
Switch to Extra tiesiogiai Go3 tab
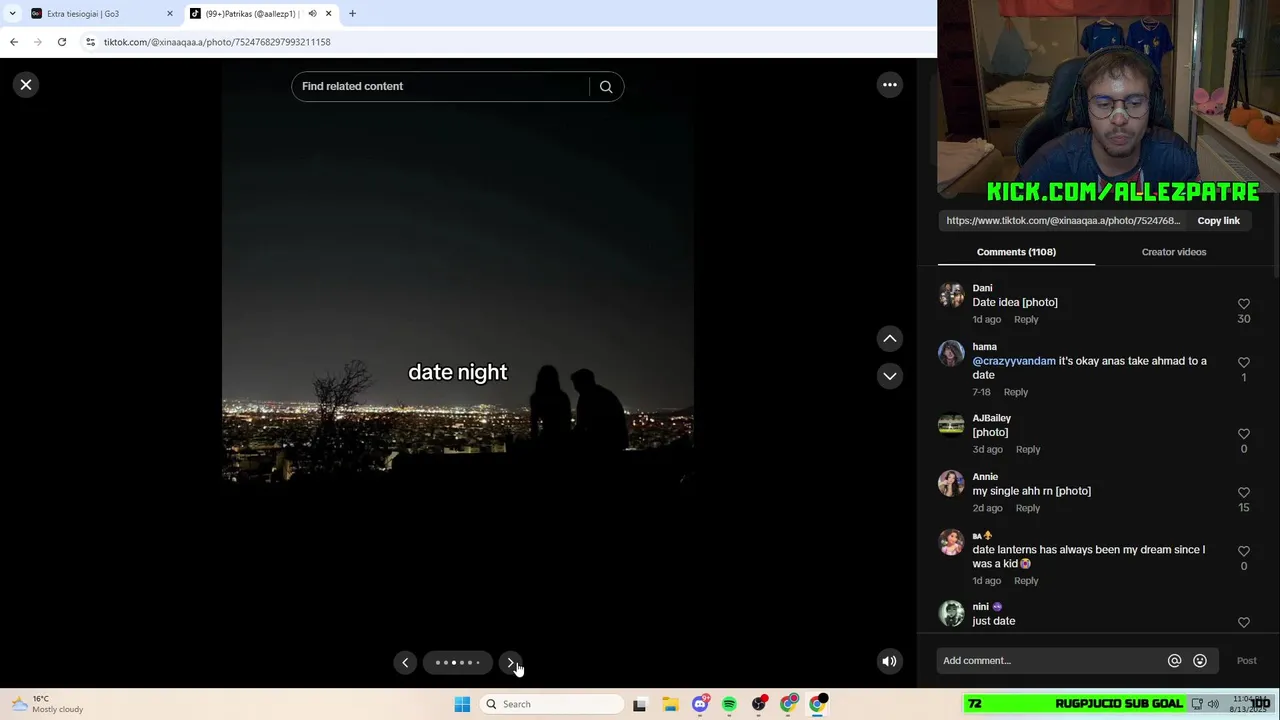point(98,14)
